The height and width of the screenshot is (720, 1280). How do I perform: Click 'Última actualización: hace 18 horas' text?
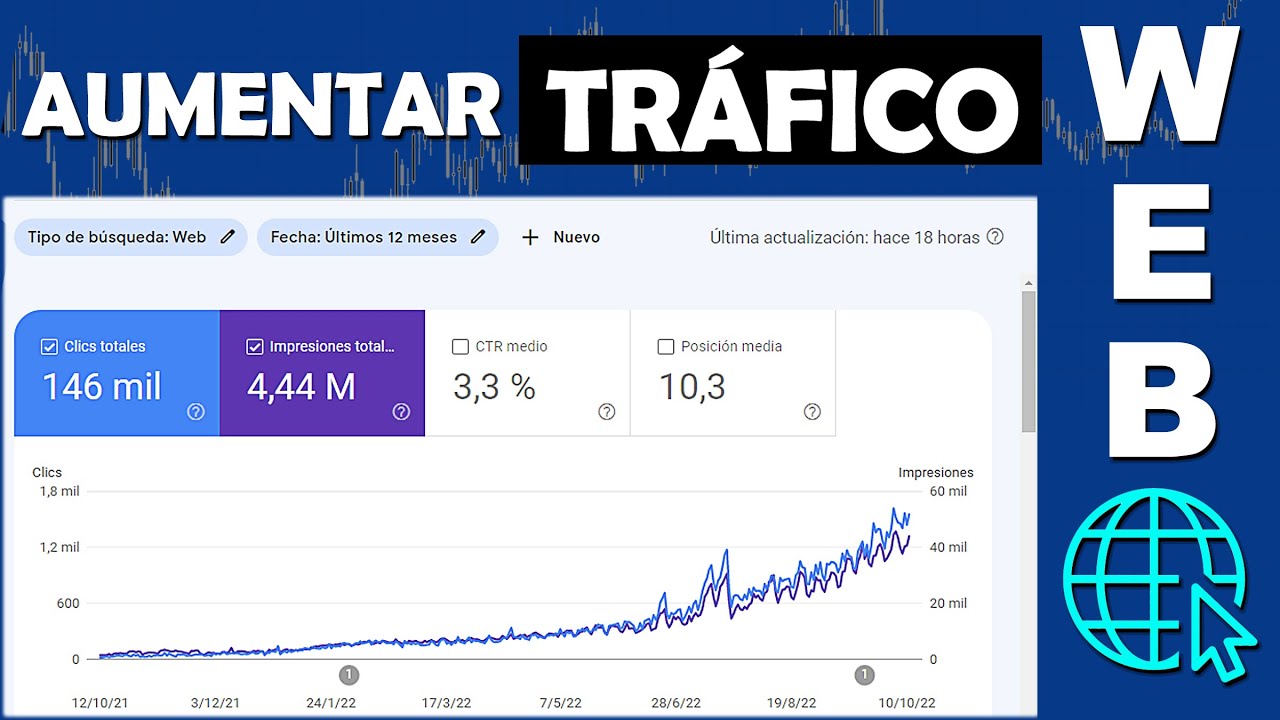[x=845, y=237]
